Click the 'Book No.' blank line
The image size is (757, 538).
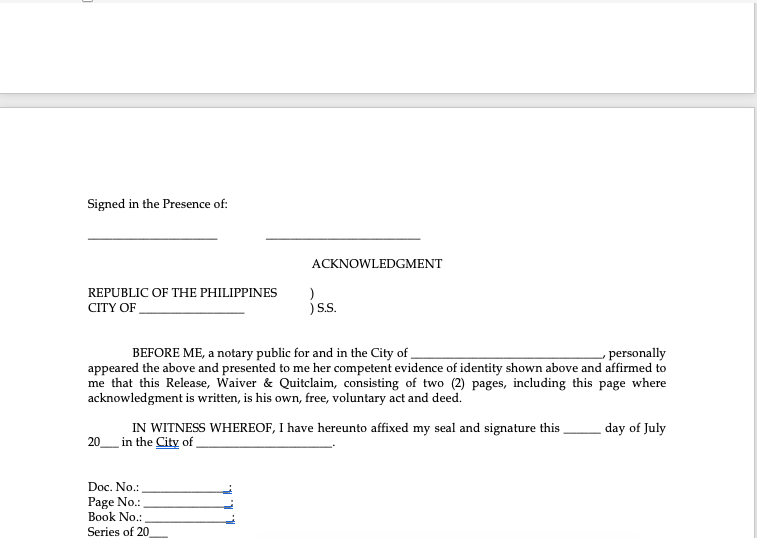(x=188, y=518)
